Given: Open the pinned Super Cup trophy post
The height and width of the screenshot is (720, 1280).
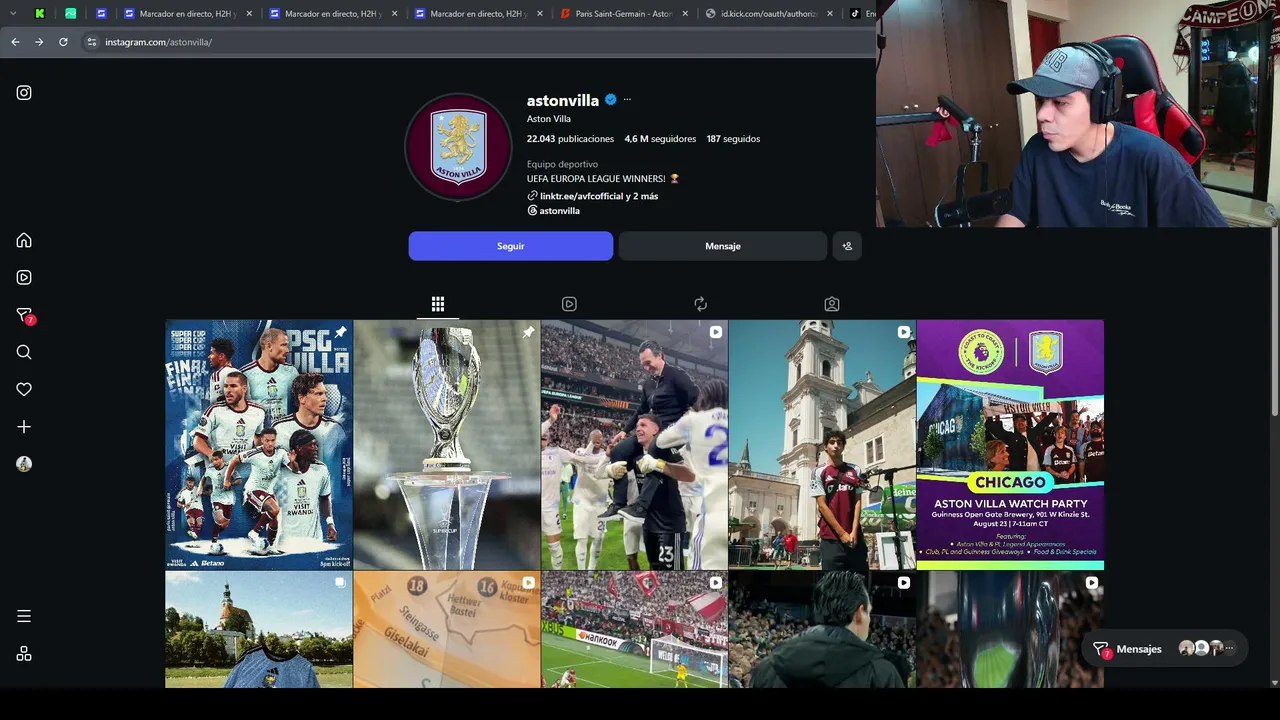Looking at the screenshot, I should [447, 445].
